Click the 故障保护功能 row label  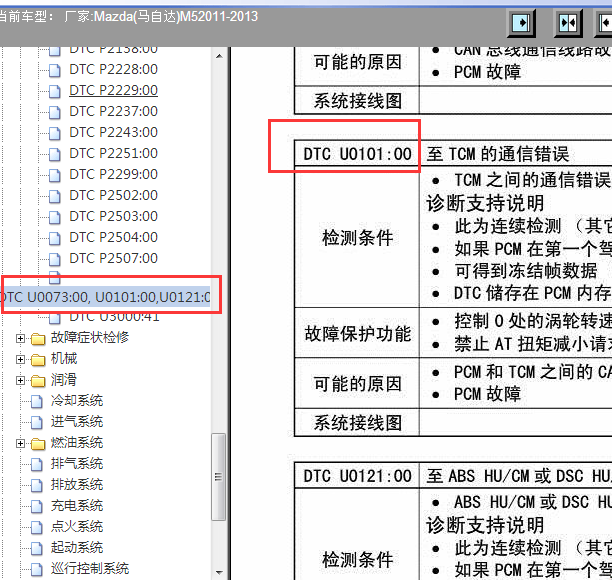coord(358,334)
